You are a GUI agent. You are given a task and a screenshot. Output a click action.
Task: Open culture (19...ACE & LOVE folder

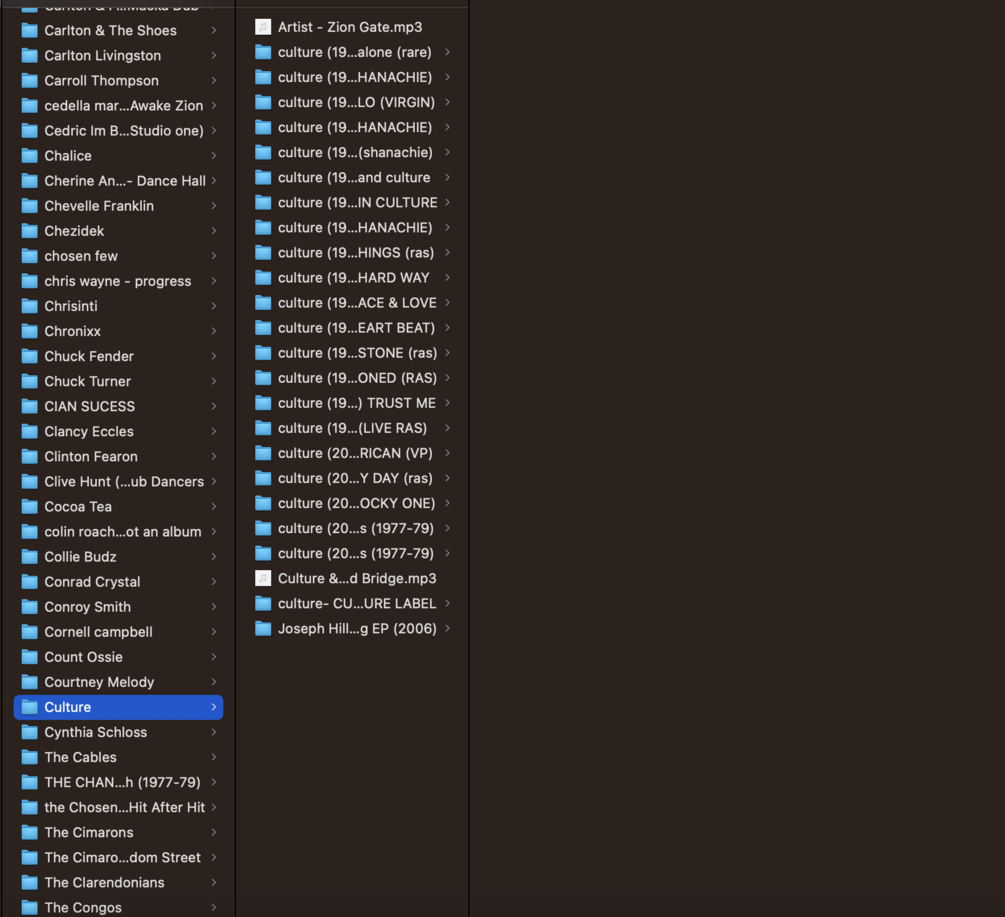(353, 303)
